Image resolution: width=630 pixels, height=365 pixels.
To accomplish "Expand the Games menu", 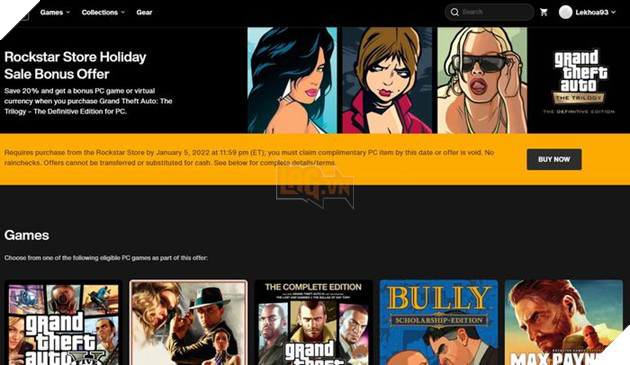I will [x=55, y=12].
